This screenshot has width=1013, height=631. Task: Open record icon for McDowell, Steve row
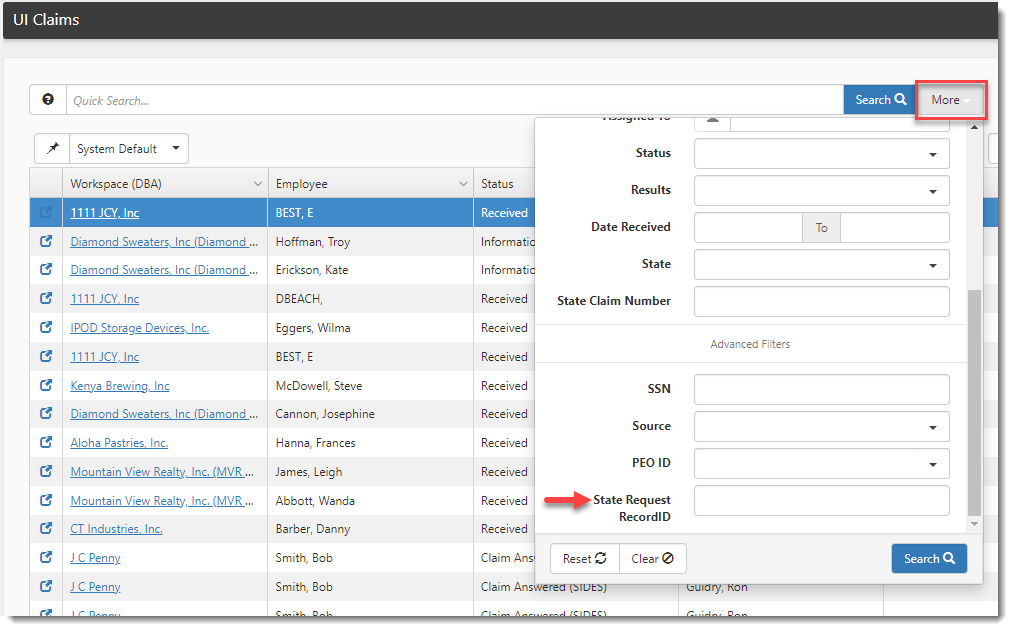click(x=46, y=386)
